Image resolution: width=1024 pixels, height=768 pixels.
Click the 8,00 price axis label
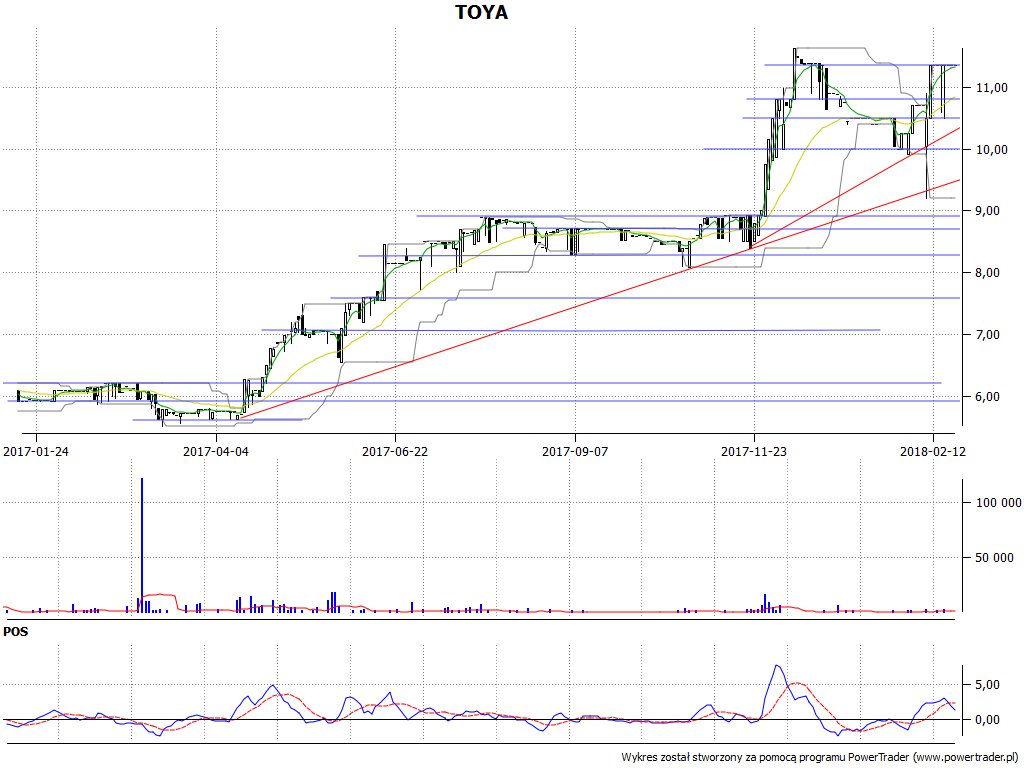point(987,273)
